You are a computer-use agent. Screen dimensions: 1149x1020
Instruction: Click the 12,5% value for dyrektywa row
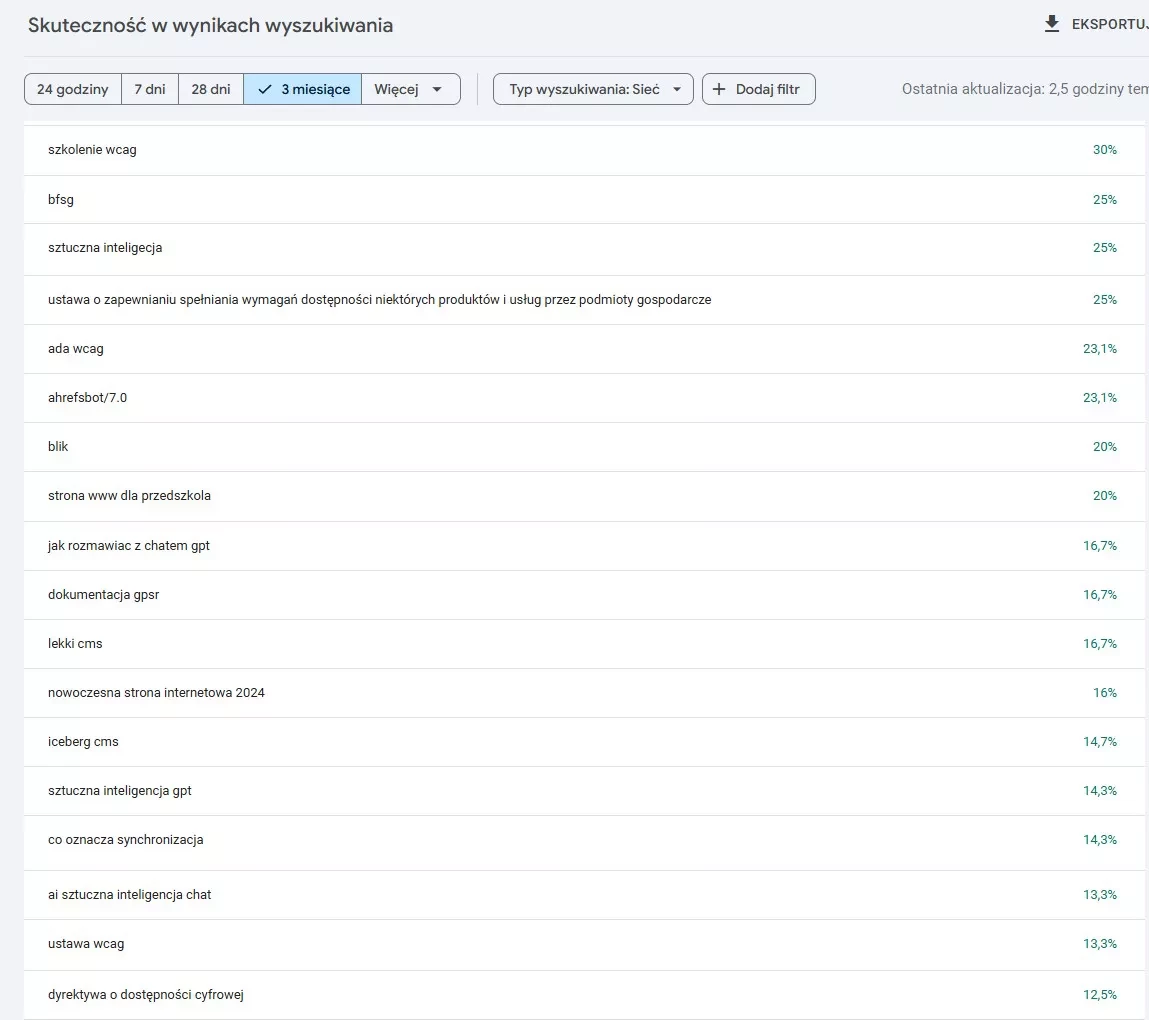(x=1100, y=995)
